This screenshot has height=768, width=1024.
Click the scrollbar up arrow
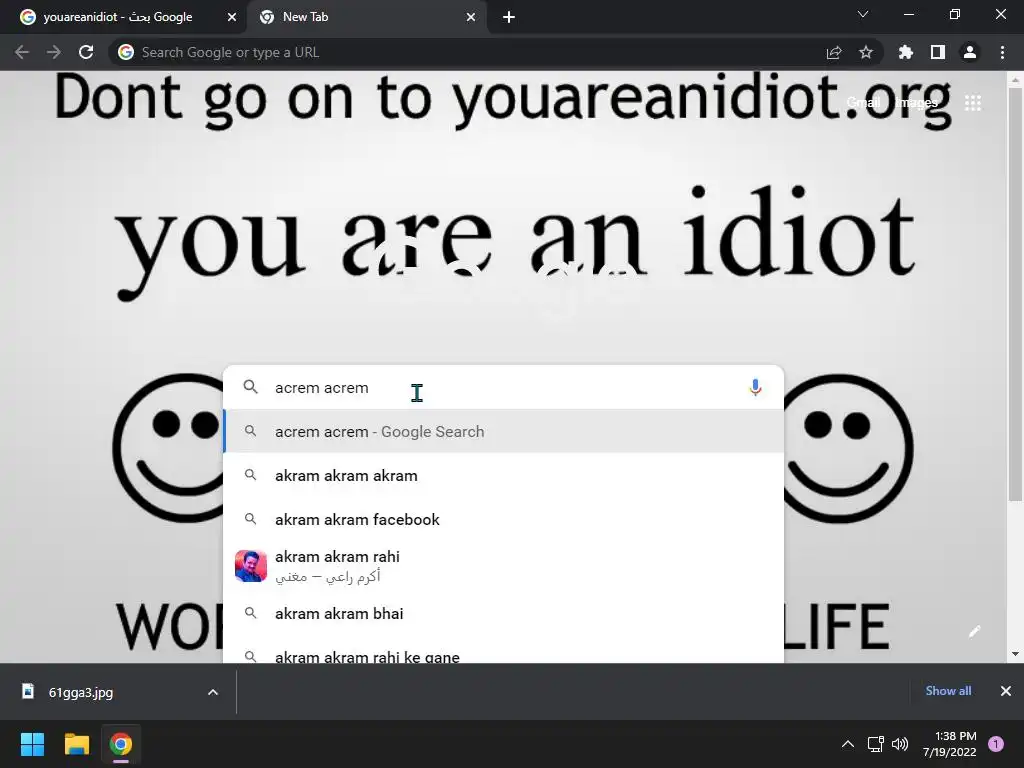pyautogui.click(x=1015, y=80)
